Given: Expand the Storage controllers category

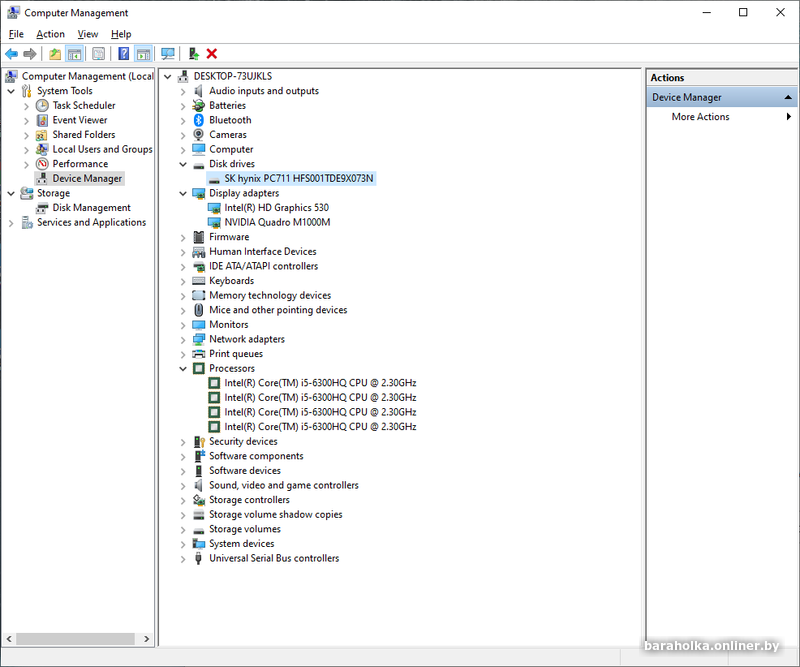Looking at the screenshot, I should point(183,501).
